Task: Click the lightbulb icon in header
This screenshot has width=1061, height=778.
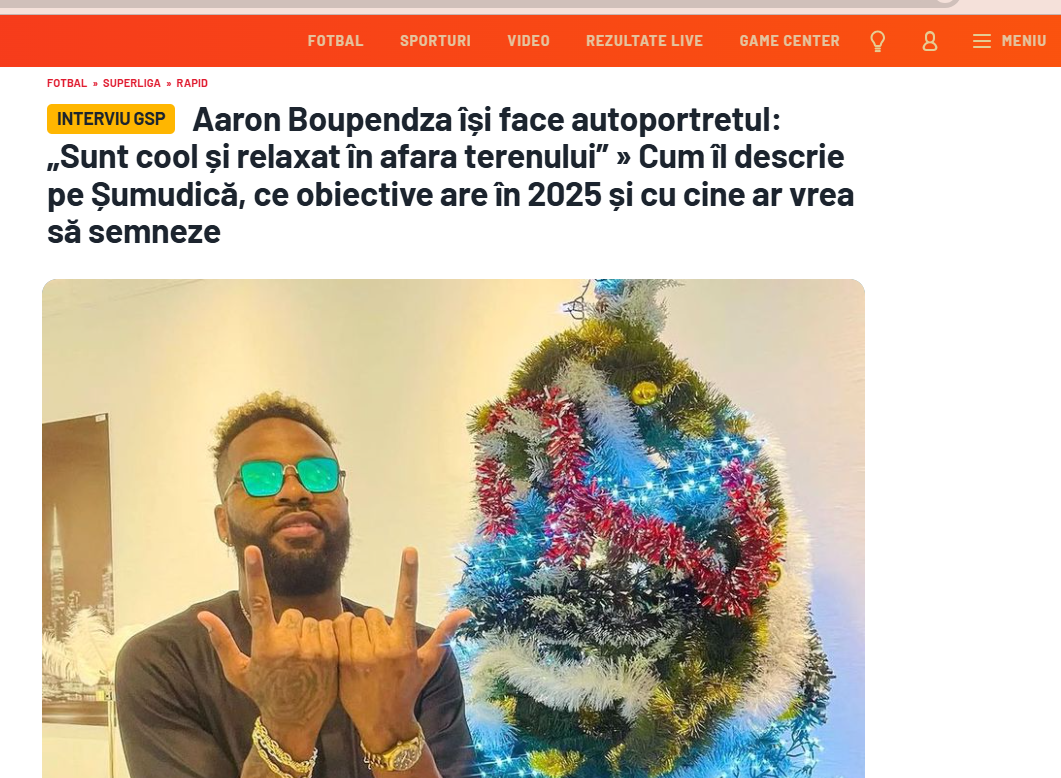Action: point(878,41)
